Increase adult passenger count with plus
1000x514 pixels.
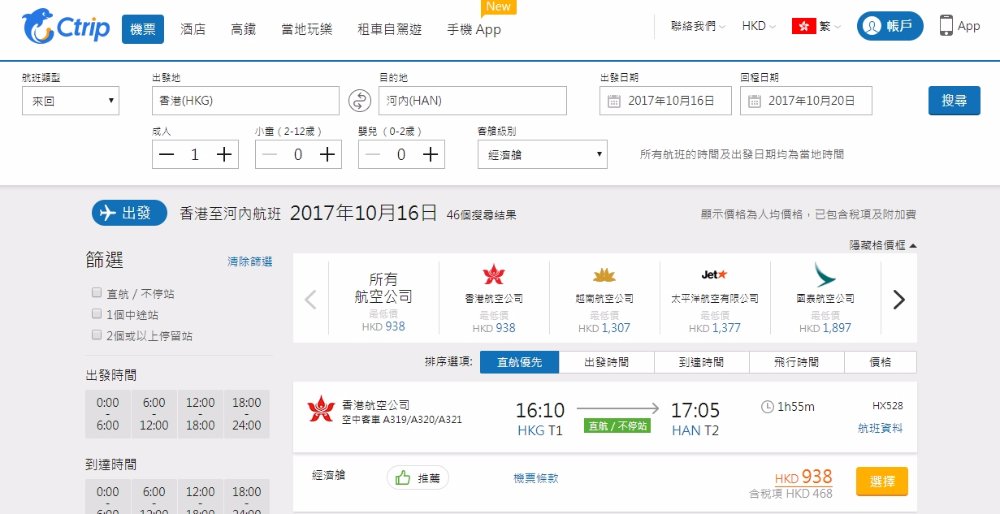coord(225,154)
